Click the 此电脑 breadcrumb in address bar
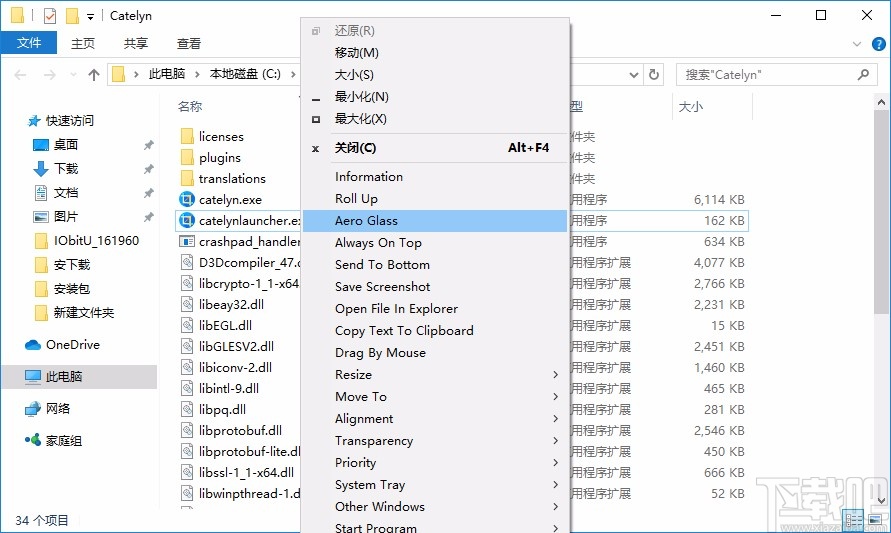 [x=167, y=74]
